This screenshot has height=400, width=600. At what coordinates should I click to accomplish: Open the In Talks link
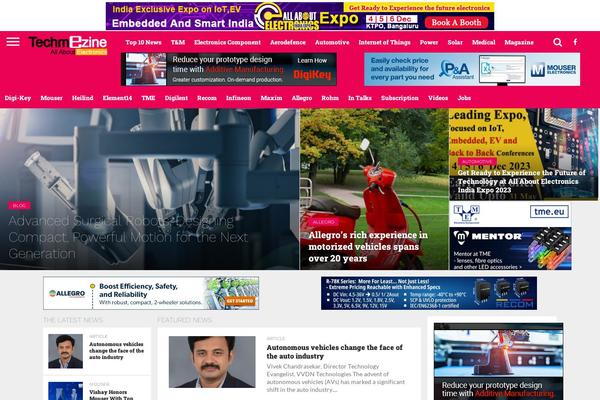pos(360,98)
